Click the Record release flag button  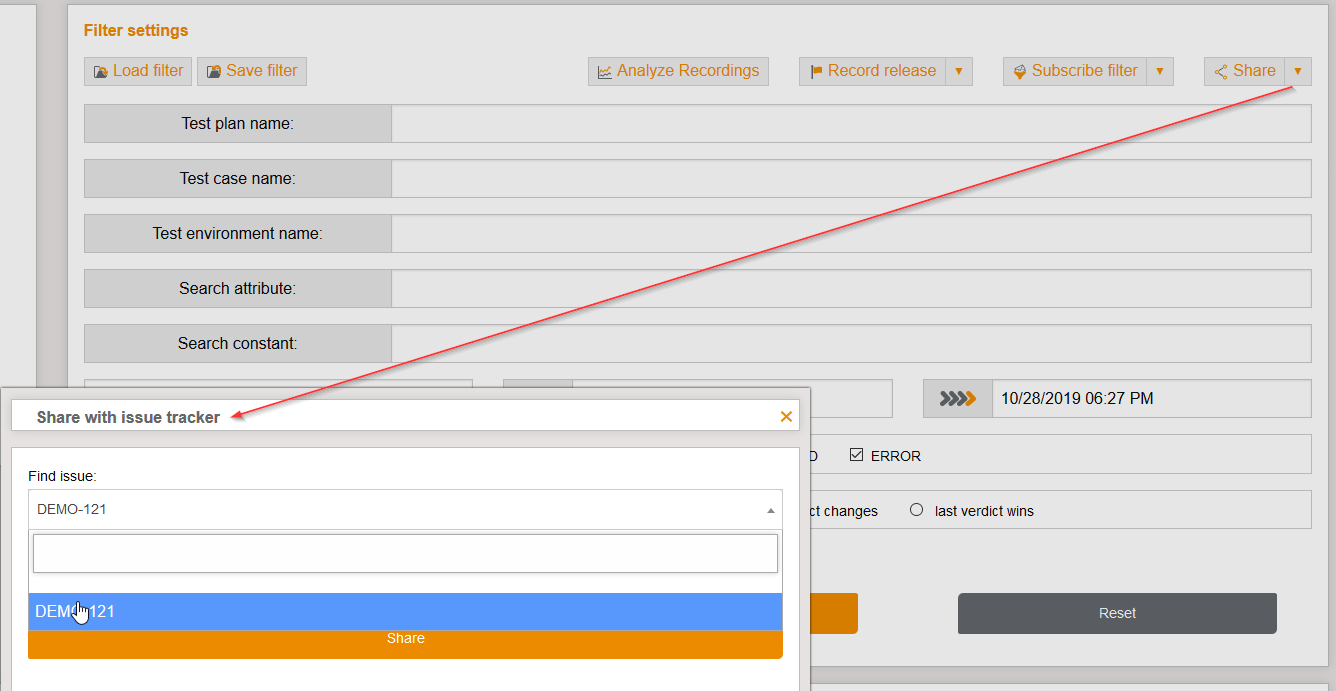click(x=872, y=71)
